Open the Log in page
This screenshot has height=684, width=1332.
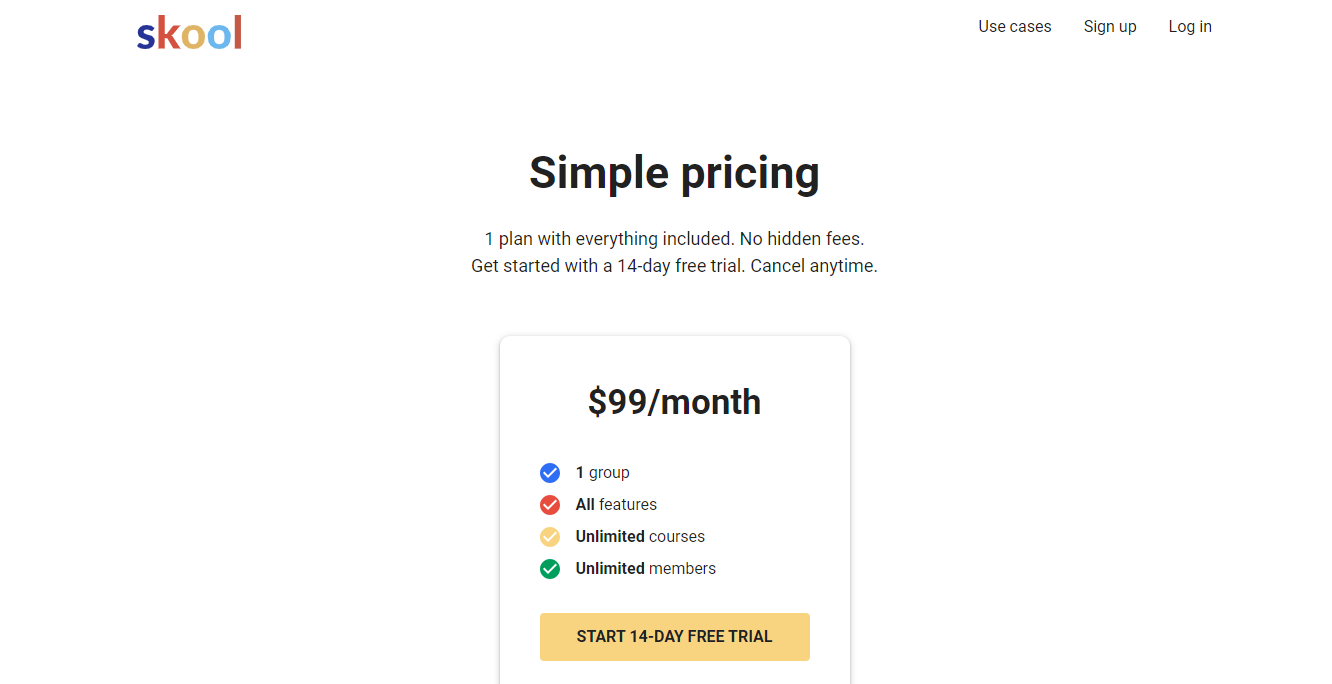coord(1190,27)
